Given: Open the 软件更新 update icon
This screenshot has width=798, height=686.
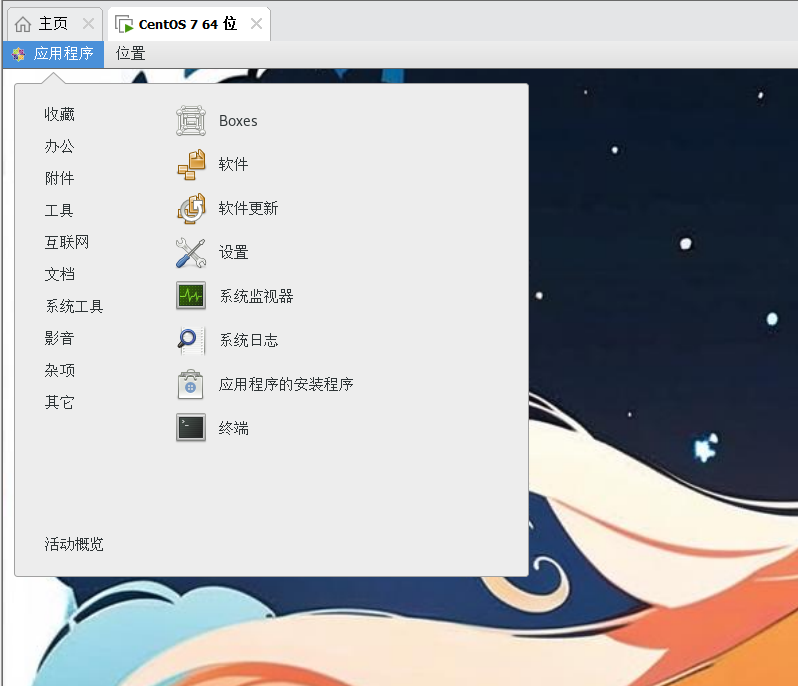Looking at the screenshot, I should [x=190, y=209].
